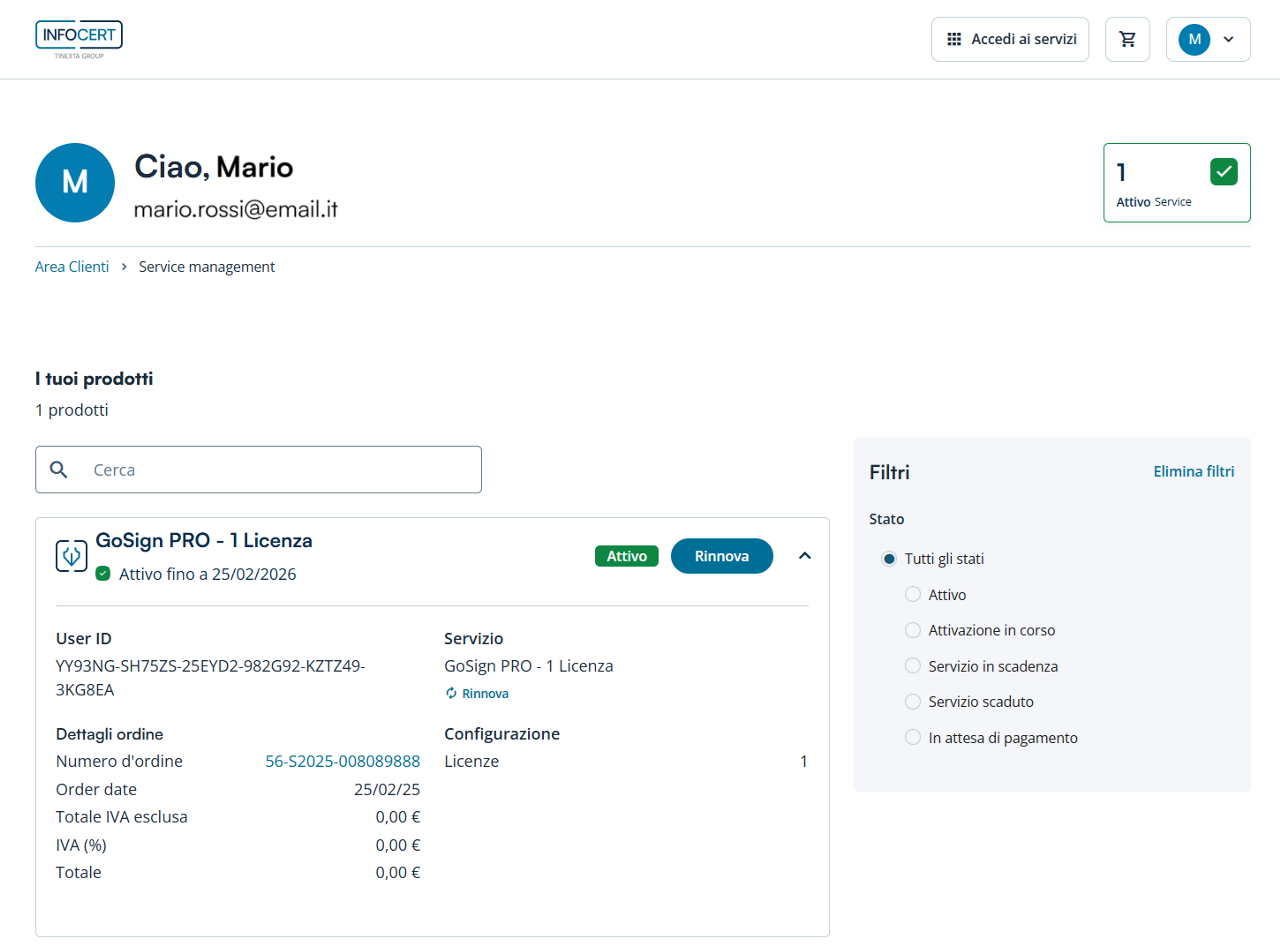
Task: Open order number 56-S2025-008089888
Action: 342,761
